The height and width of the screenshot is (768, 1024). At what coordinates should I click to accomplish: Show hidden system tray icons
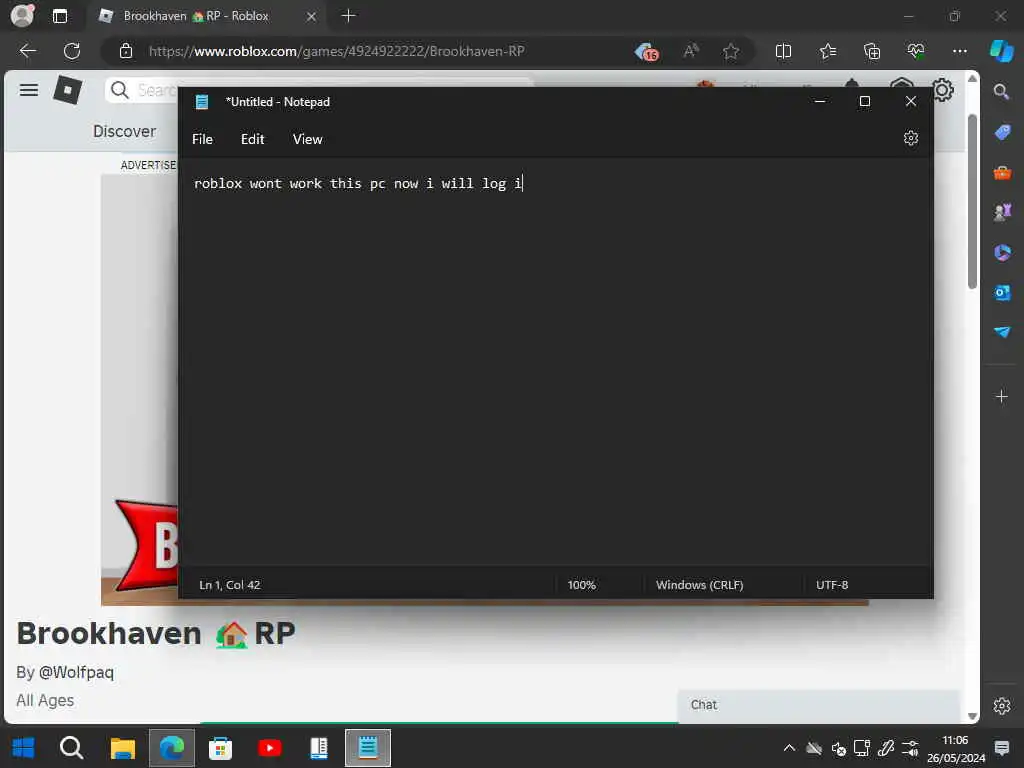point(789,748)
